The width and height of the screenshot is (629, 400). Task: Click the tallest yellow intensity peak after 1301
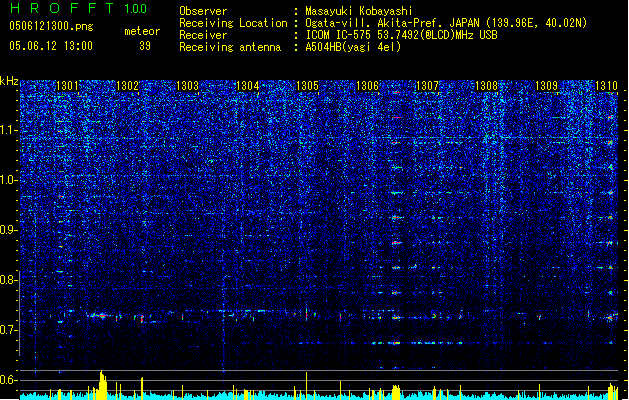103,385
